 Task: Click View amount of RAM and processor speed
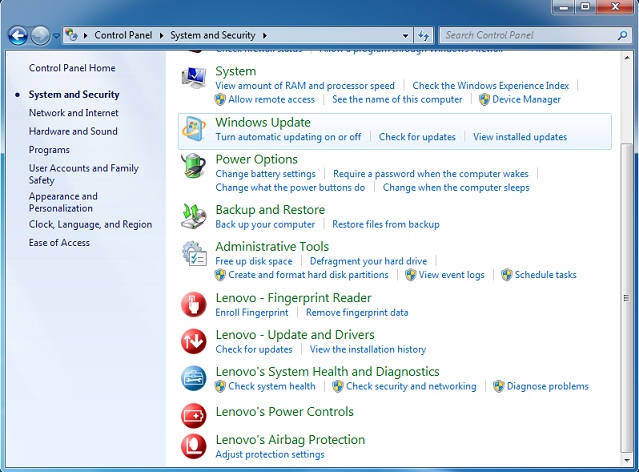pyautogui.click(x=305, y=86)
